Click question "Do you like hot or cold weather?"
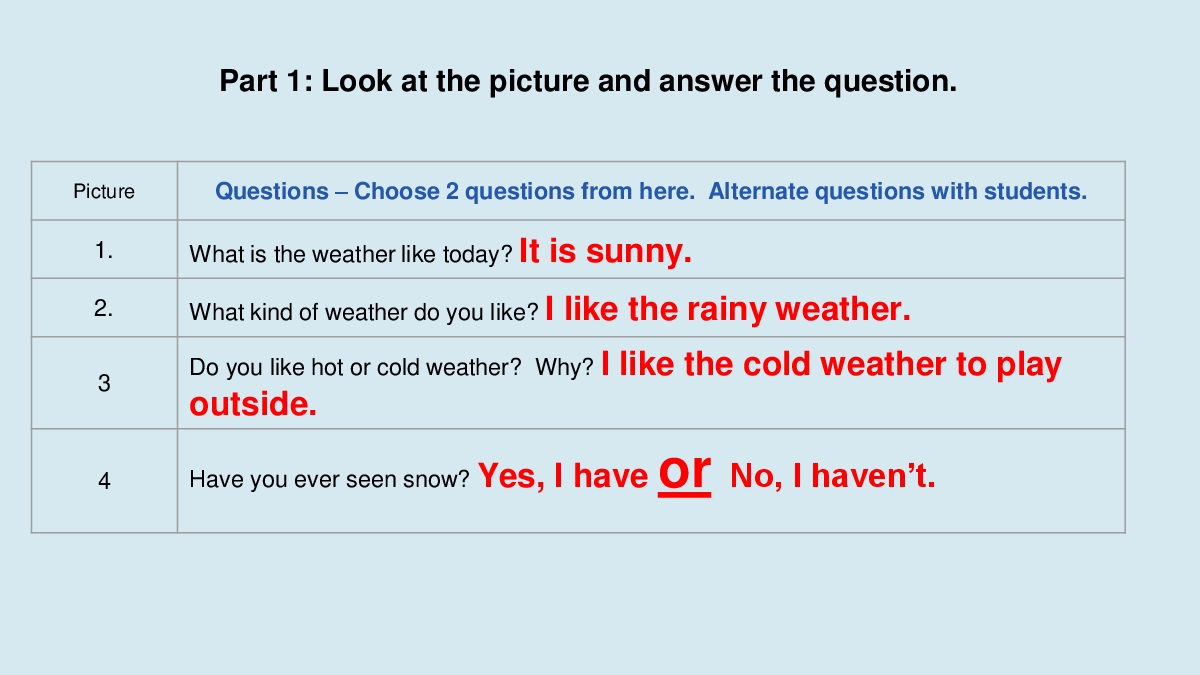The image size is (1200, 675). click(355, 368)
